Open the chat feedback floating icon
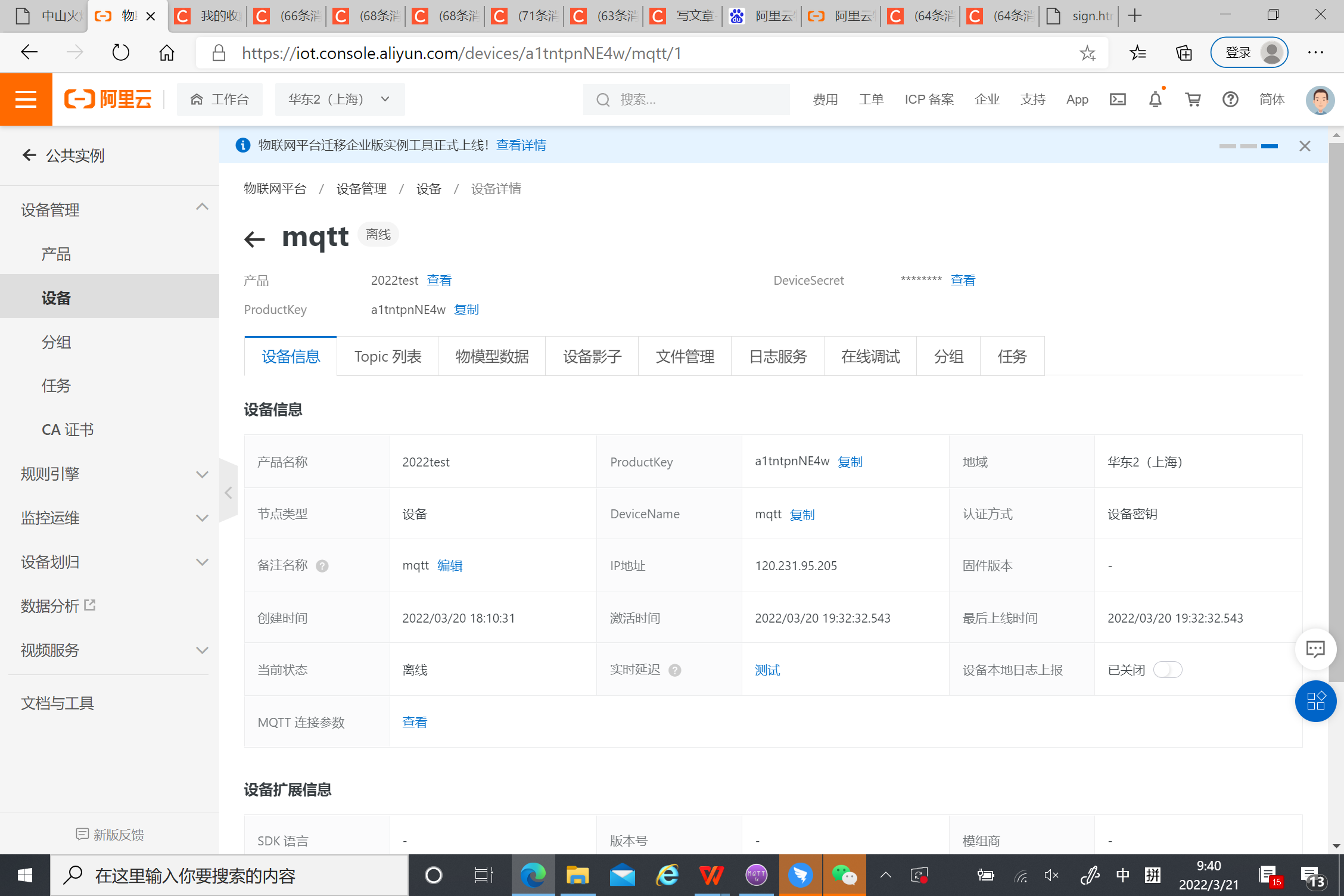Screen dimensions: 1344x896 pos(1315,649)
